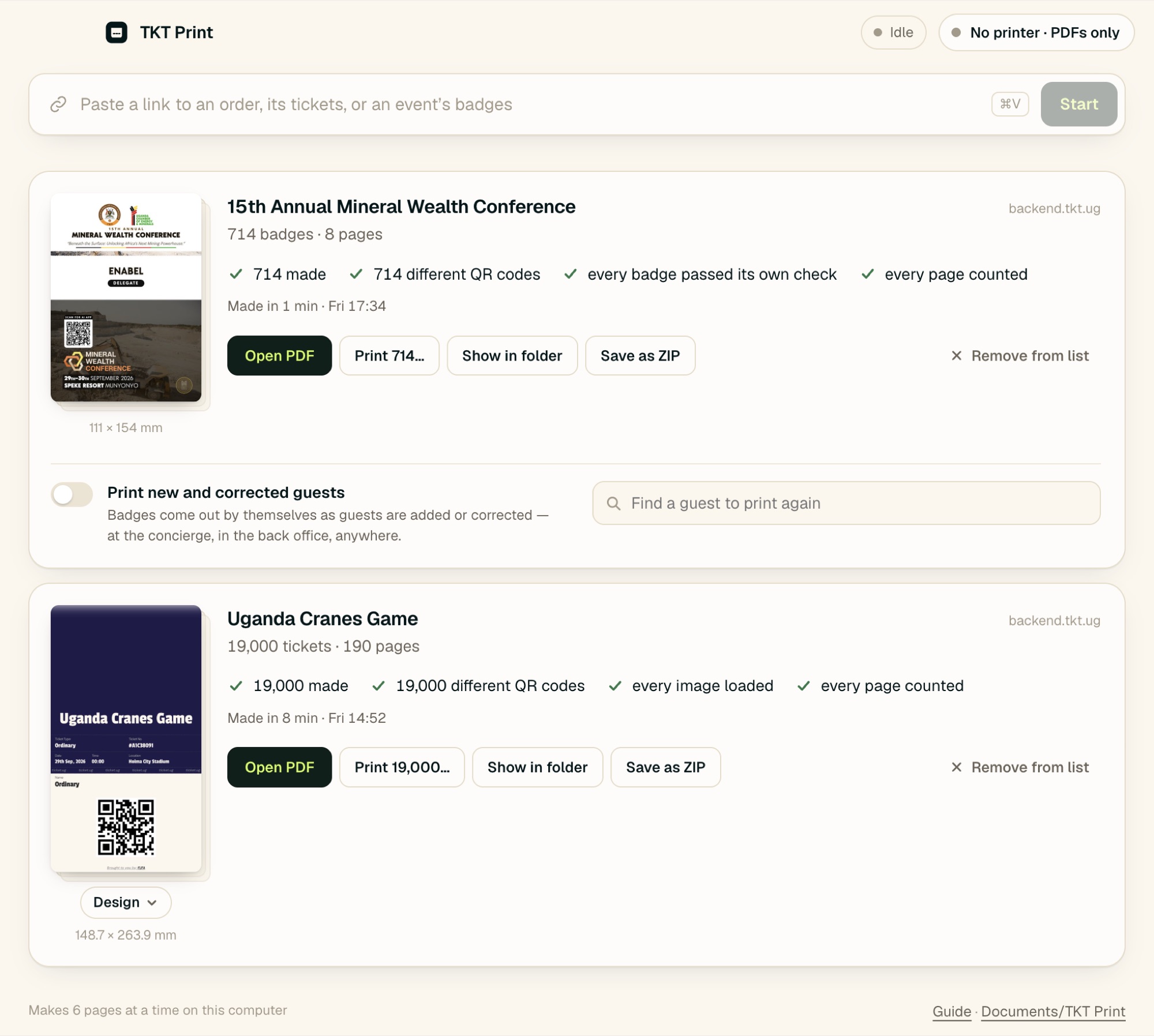Click Made in 1 min · Fri 17:34

(x=306, y=306)
